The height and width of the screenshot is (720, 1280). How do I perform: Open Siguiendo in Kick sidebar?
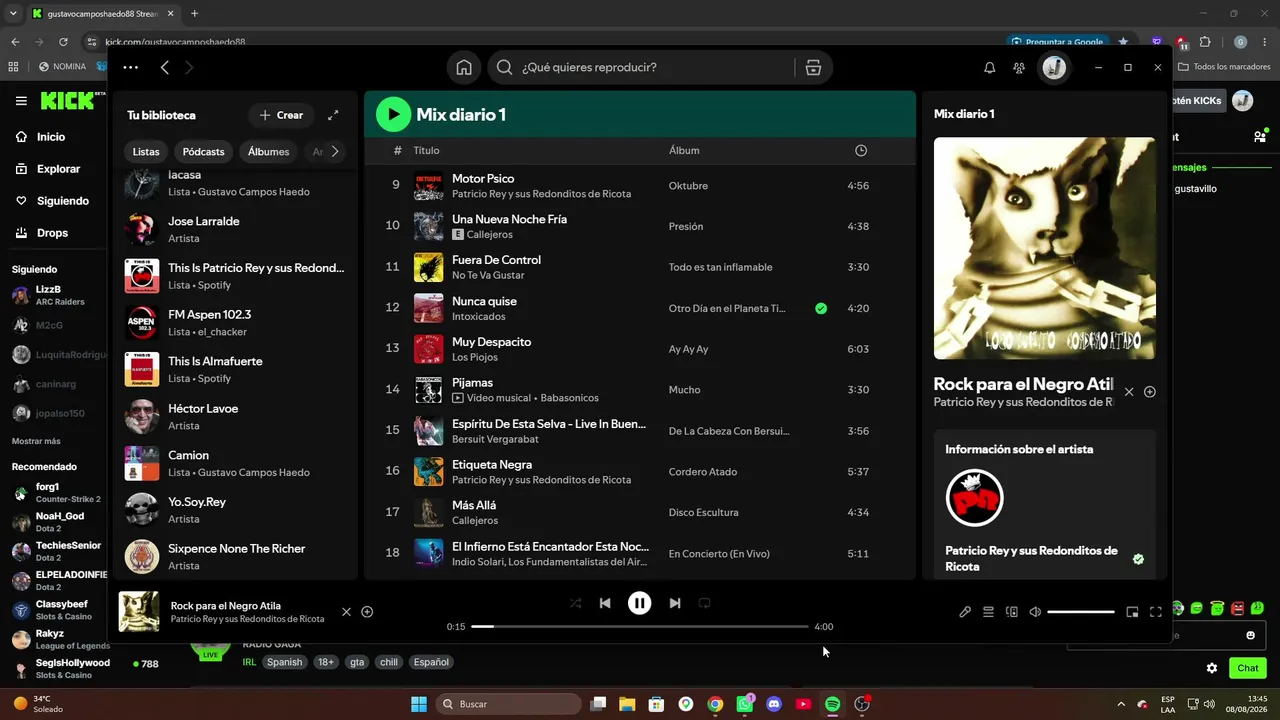[63, 201]
